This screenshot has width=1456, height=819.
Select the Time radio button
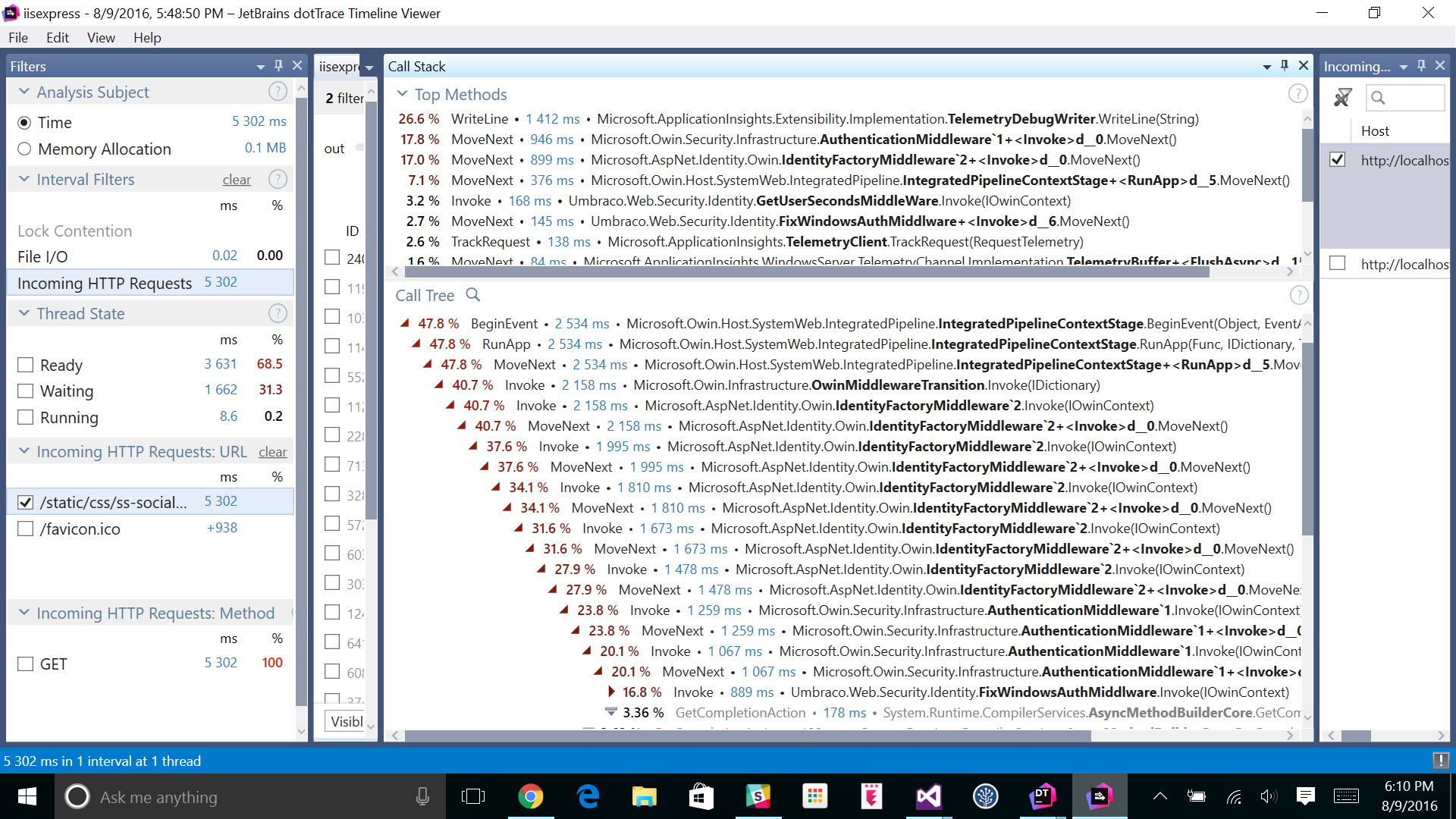click(x=24, y=122)
